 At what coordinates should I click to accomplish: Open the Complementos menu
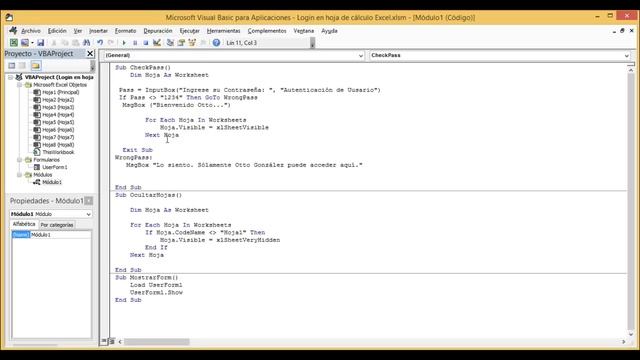(267, 31)
